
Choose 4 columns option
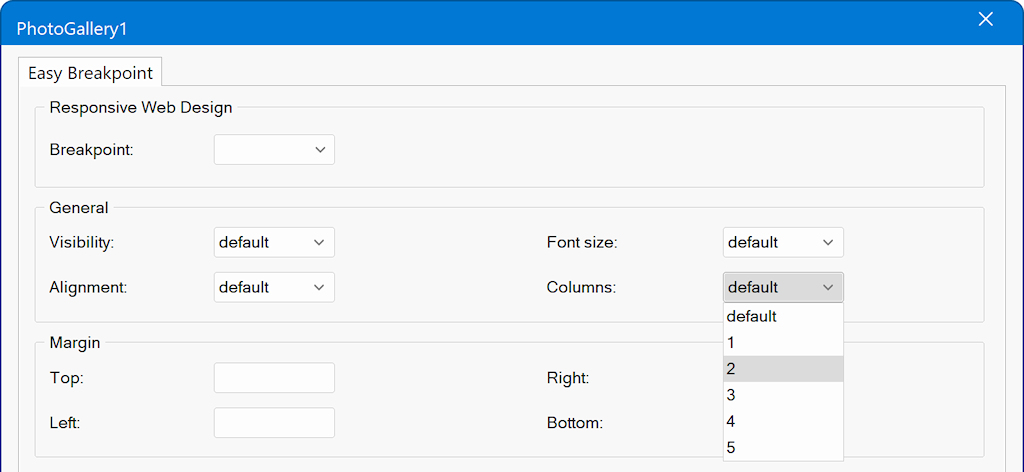click(x=782, y=421)
